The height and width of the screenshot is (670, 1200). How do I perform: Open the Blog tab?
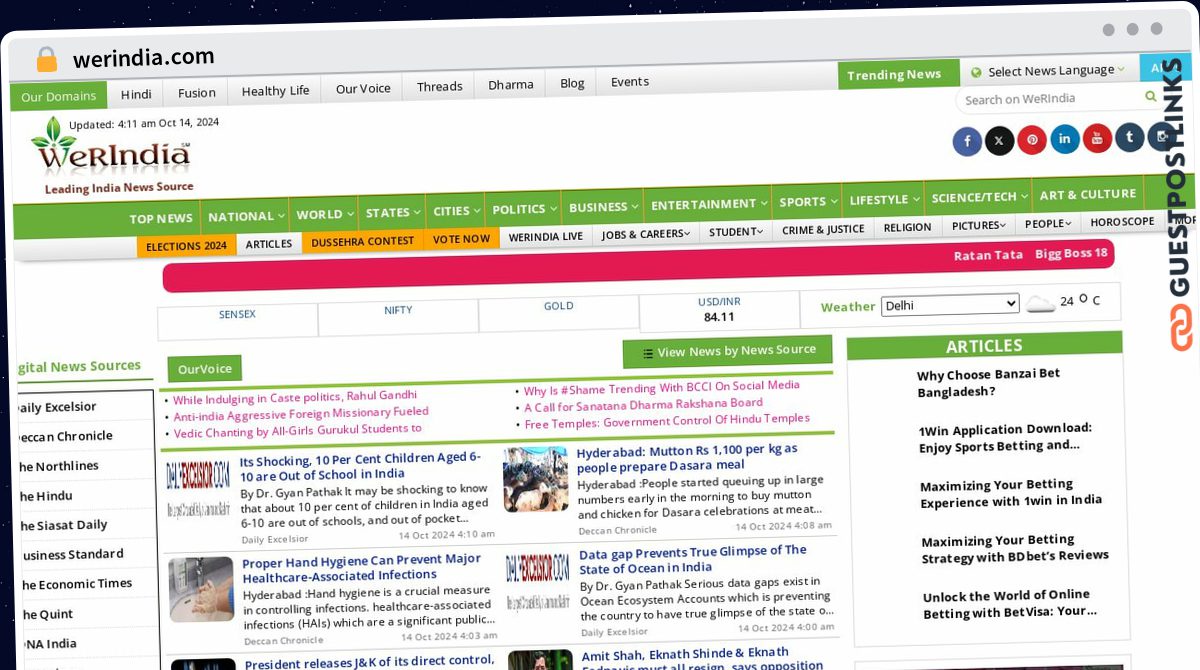click(572, 83)
